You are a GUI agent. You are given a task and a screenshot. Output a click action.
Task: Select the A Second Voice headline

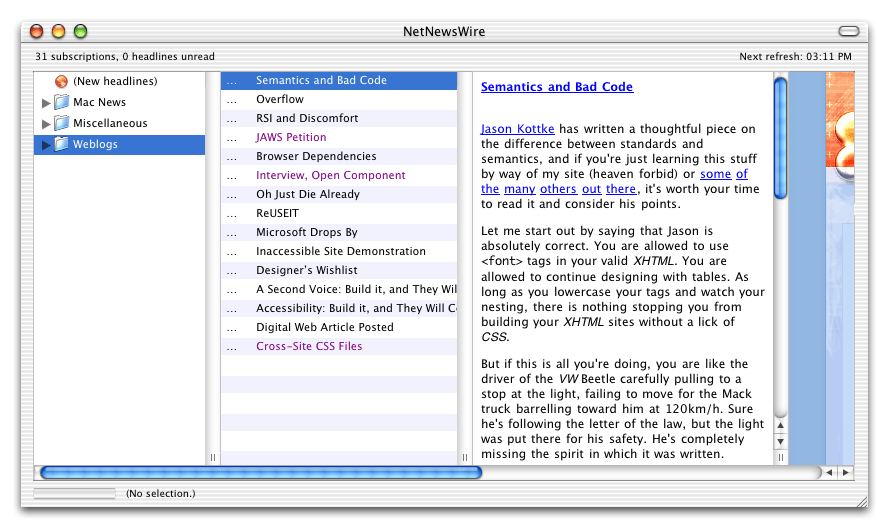339,289
